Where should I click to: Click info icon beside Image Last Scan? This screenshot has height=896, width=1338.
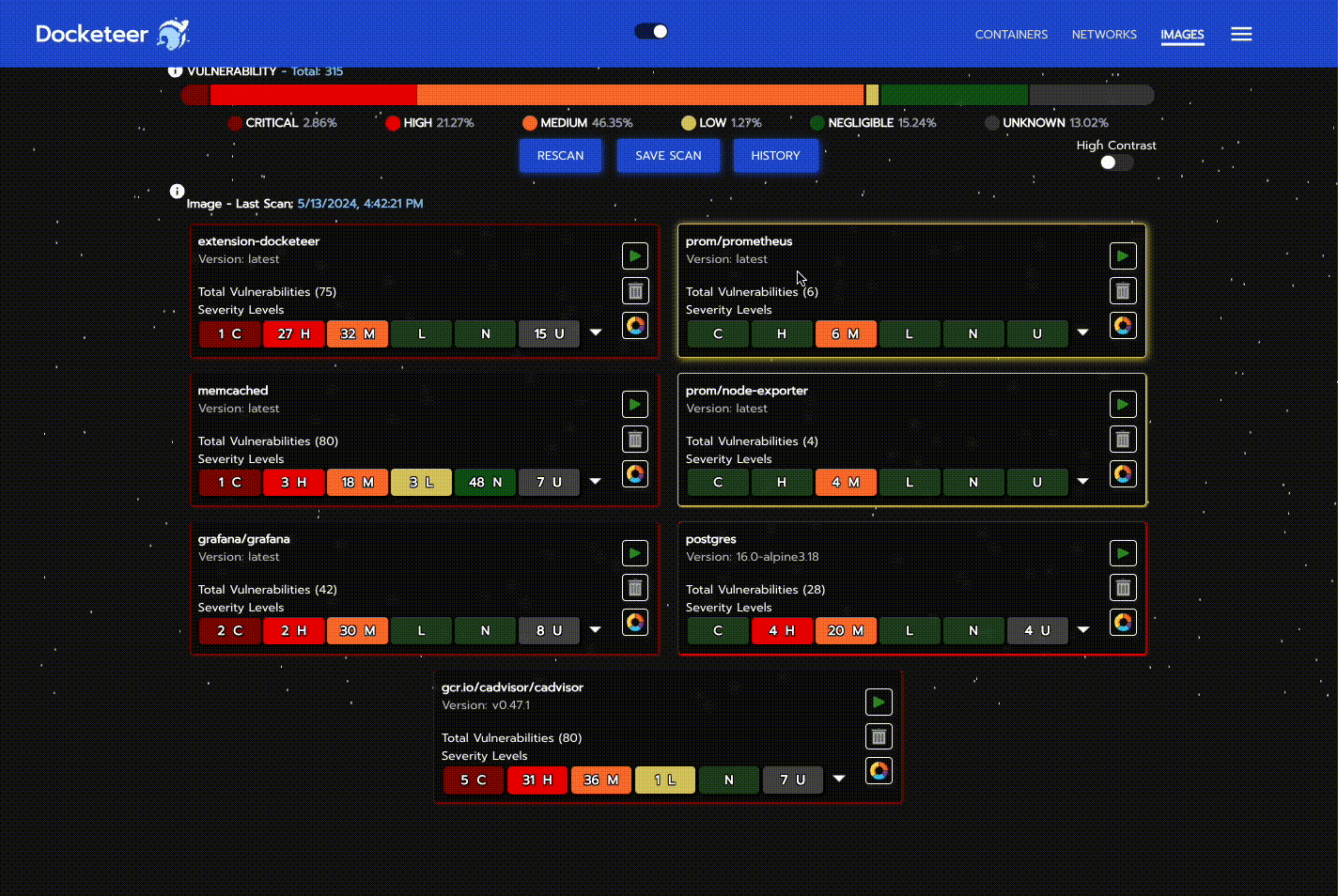point(177,191)
